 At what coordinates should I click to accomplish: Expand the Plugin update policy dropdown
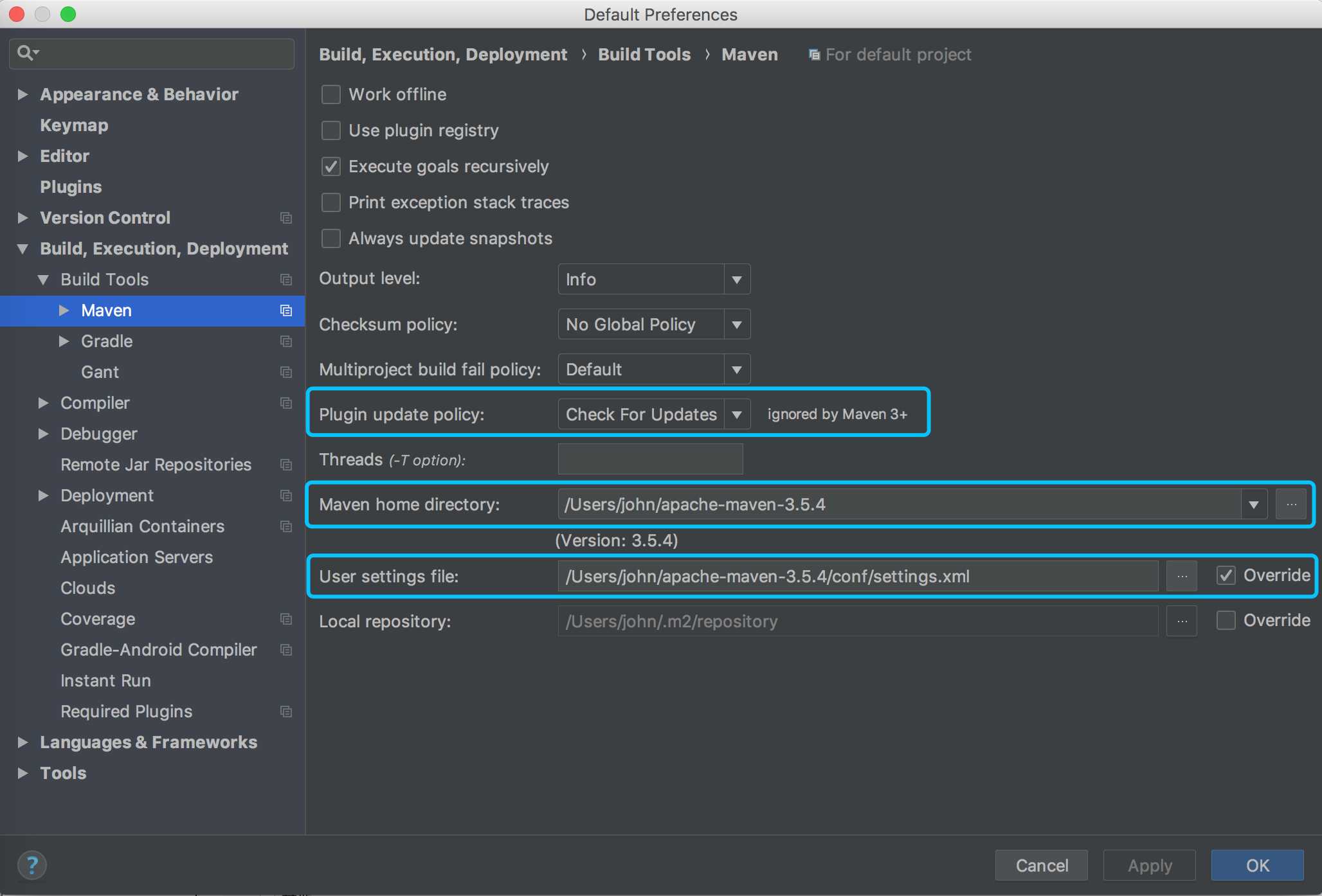(736, 414)
